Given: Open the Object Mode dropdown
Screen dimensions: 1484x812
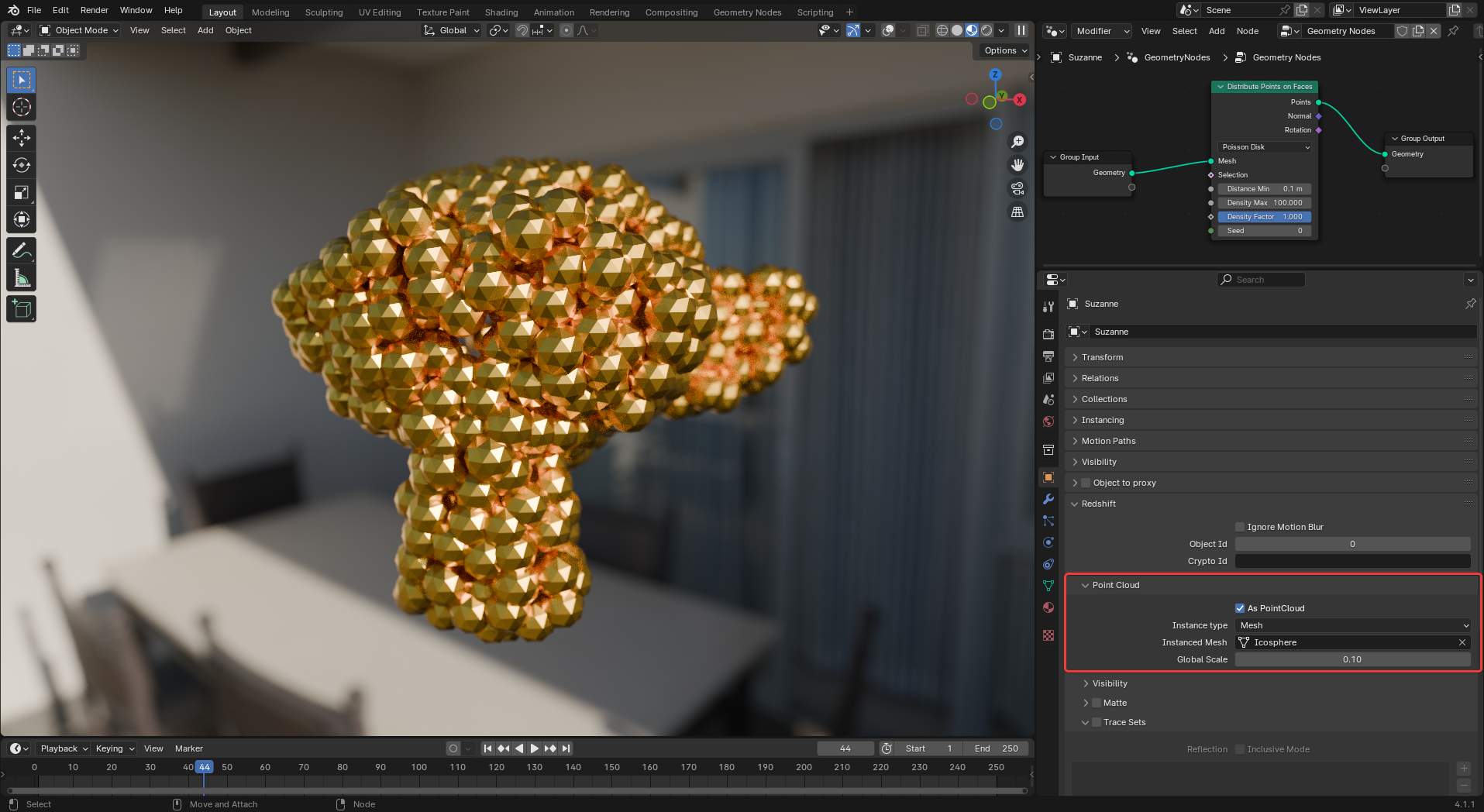Looking at the screenshot, I should point(79,30).
